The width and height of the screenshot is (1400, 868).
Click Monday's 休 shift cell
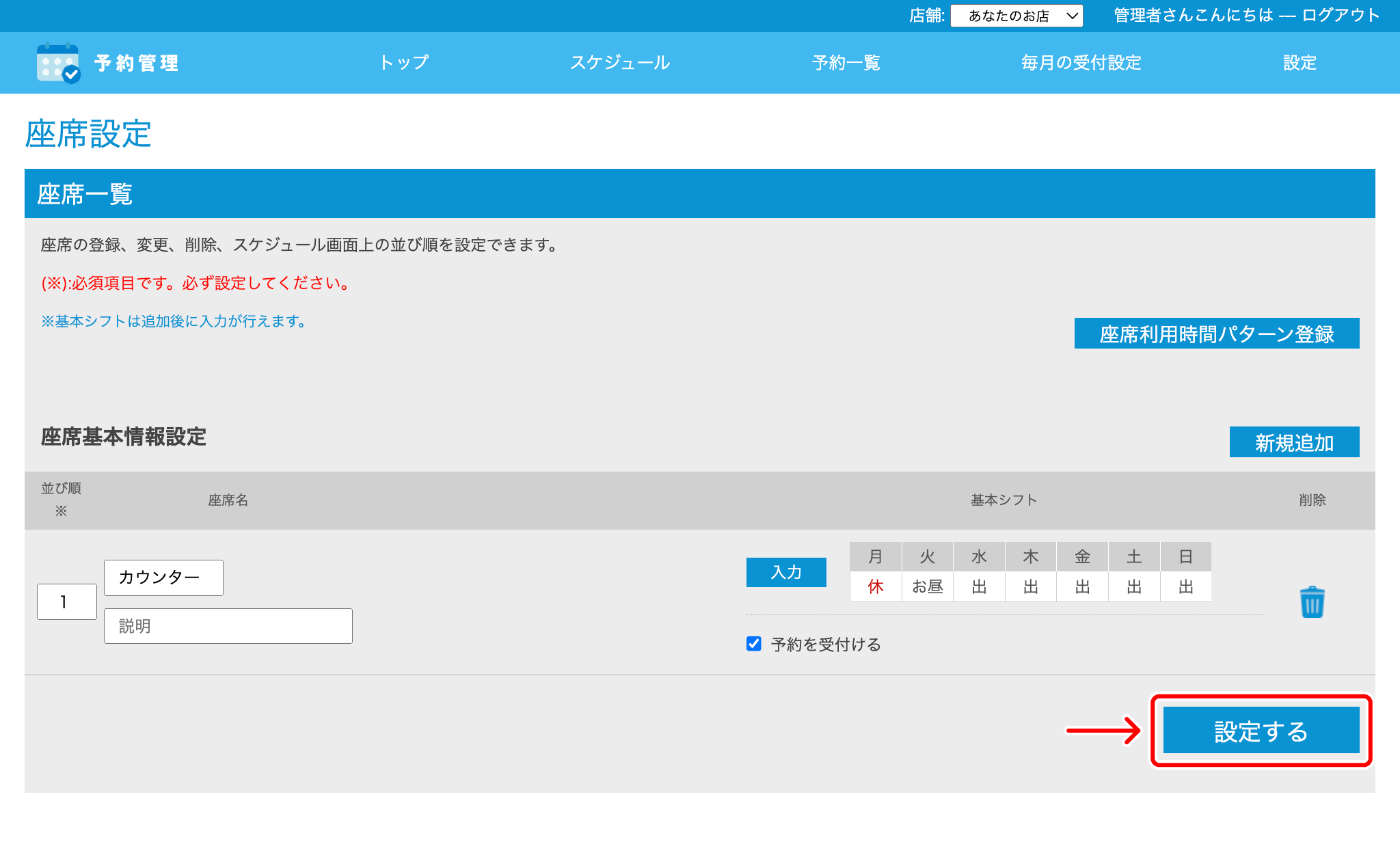(x=876, y=587)
